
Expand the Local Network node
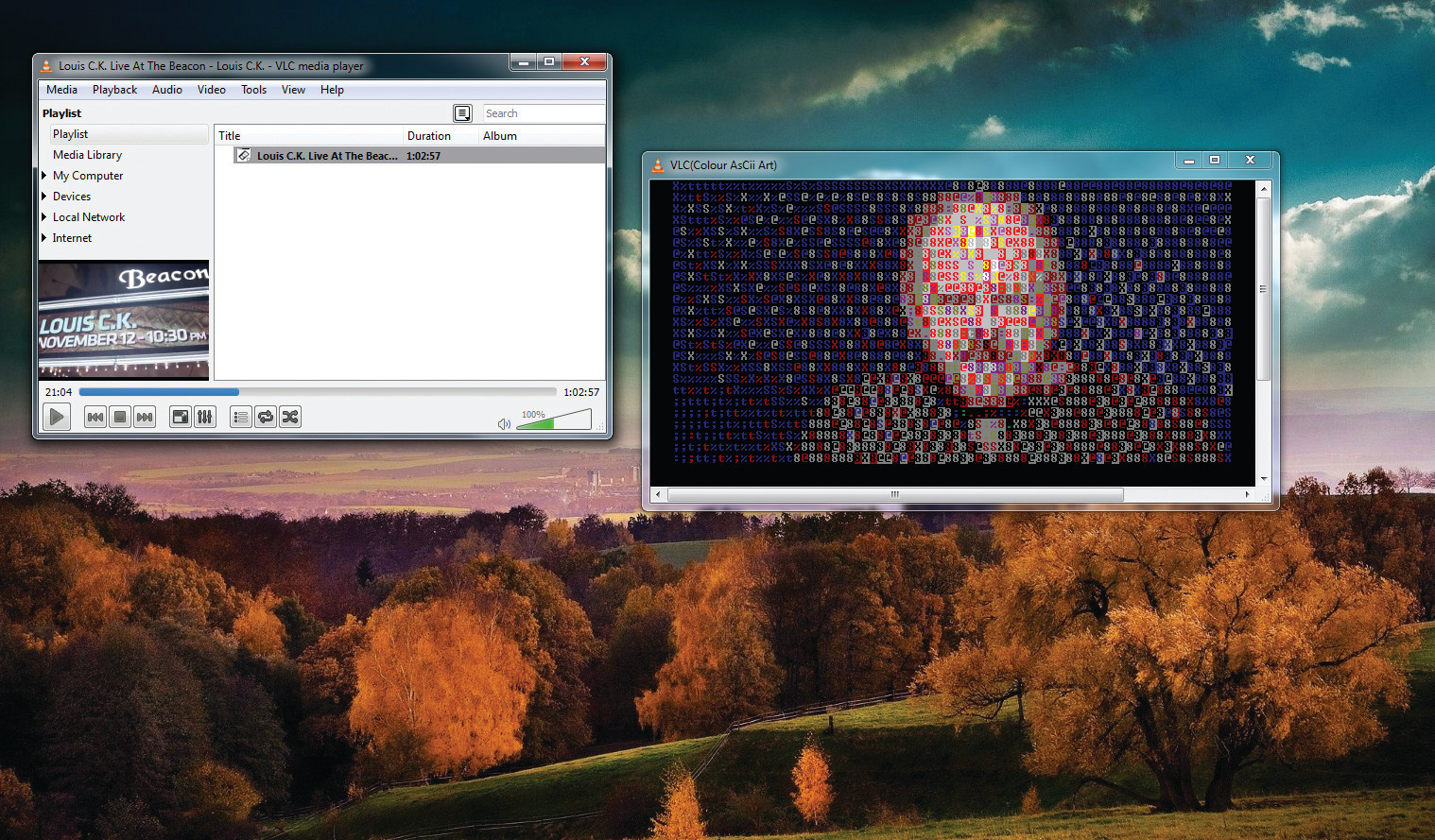(x=44, y=217)
